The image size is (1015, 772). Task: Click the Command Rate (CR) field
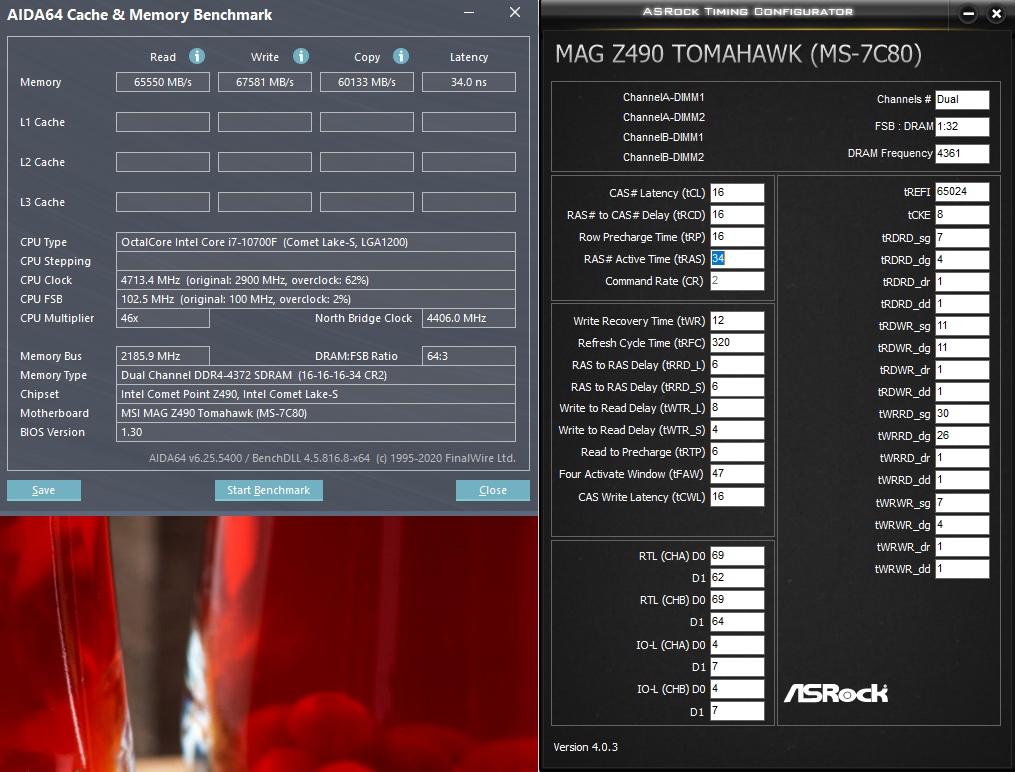[x=737, y=281]
